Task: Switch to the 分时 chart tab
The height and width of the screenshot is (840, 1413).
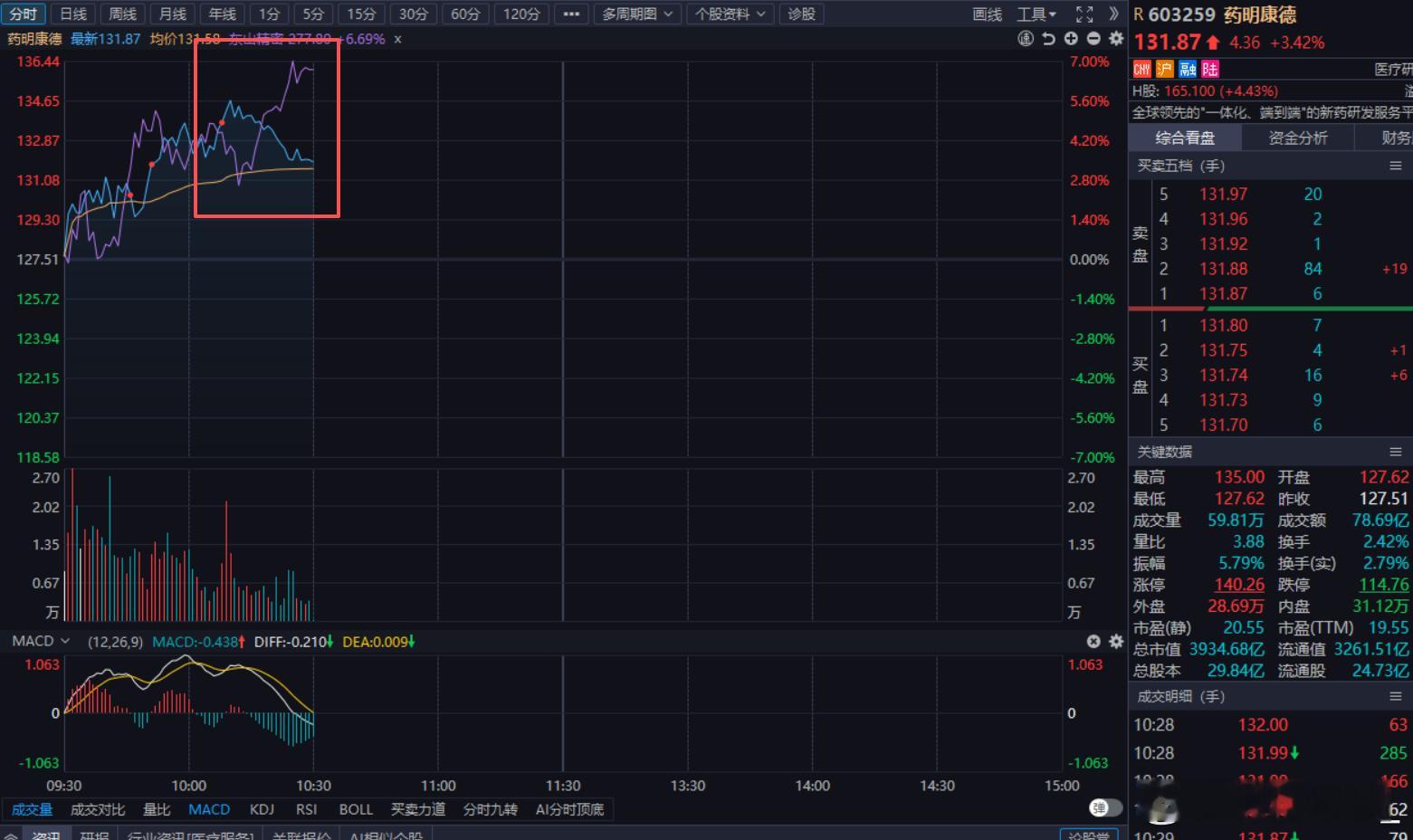Action: tap(24, 14)
